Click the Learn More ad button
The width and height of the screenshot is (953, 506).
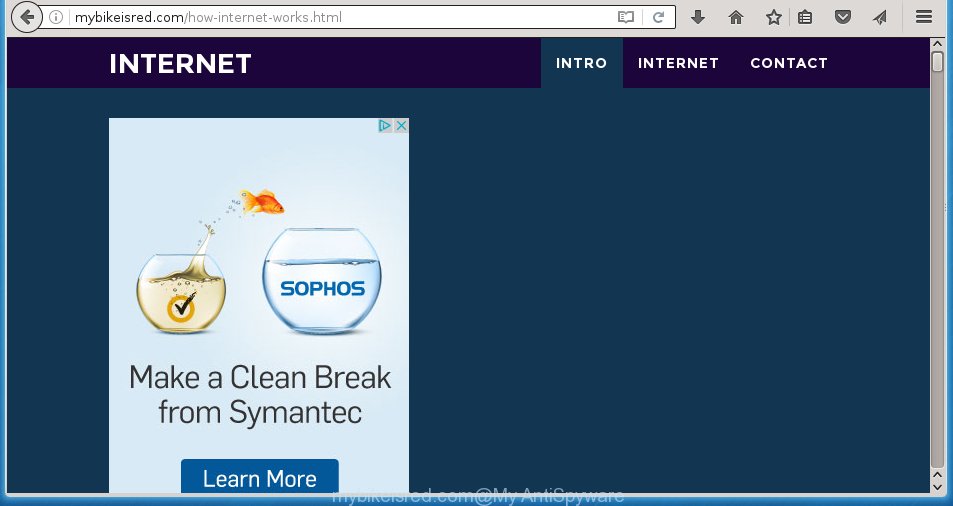pos(260,477)
